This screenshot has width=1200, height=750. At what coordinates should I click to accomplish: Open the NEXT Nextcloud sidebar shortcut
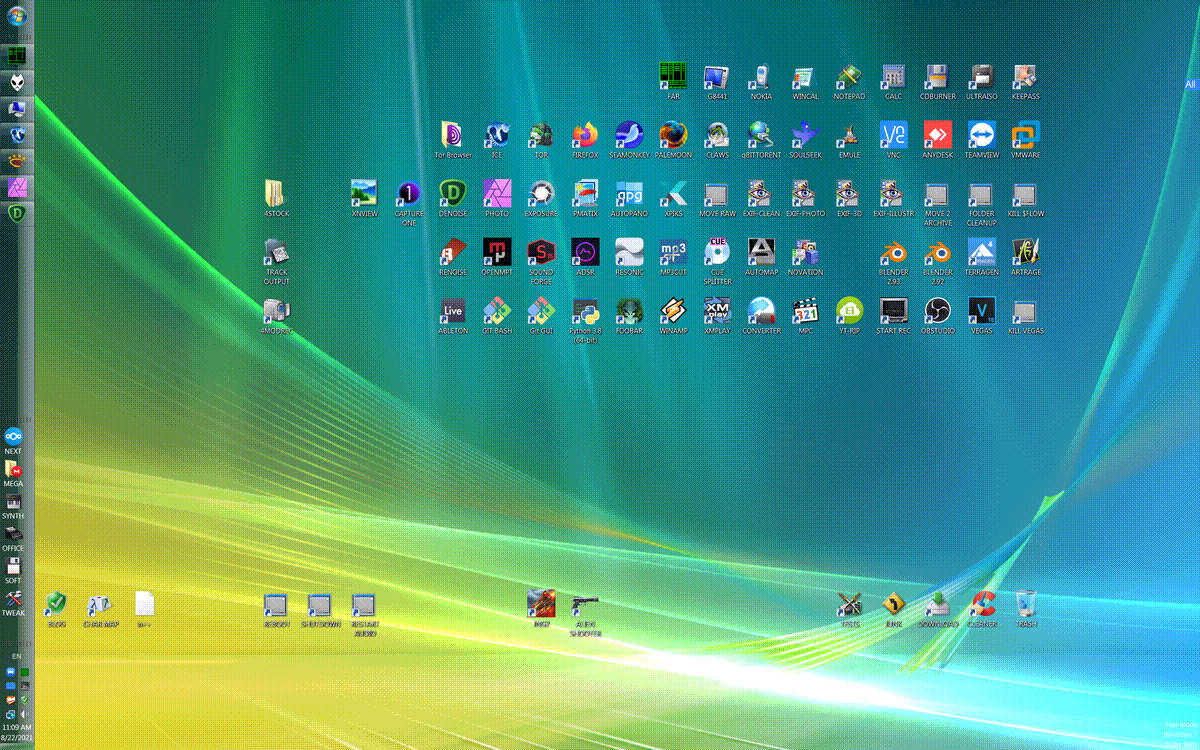13,441
